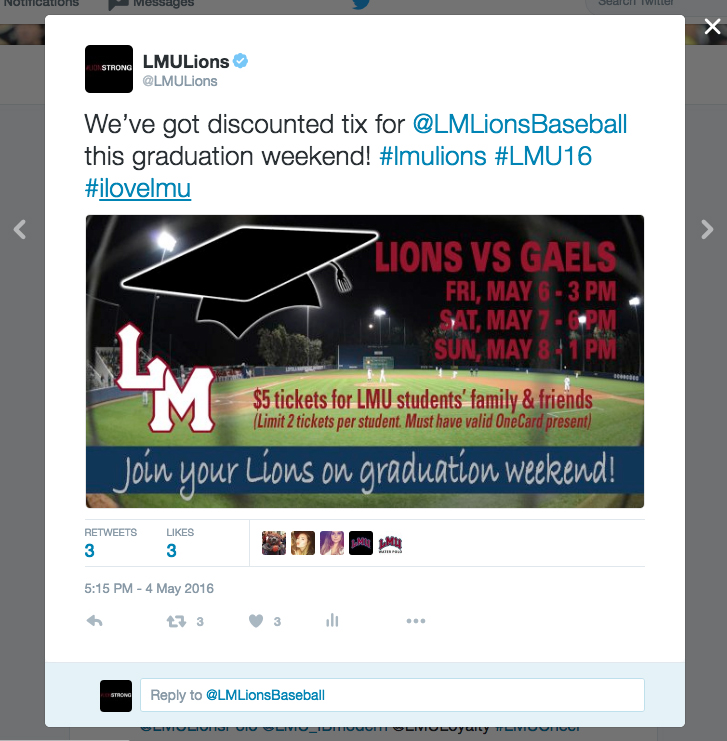The height and width of the screenshot is (741, 727).
Task: Retweet this tweet using retweet icon
Action: pos(176,621)
